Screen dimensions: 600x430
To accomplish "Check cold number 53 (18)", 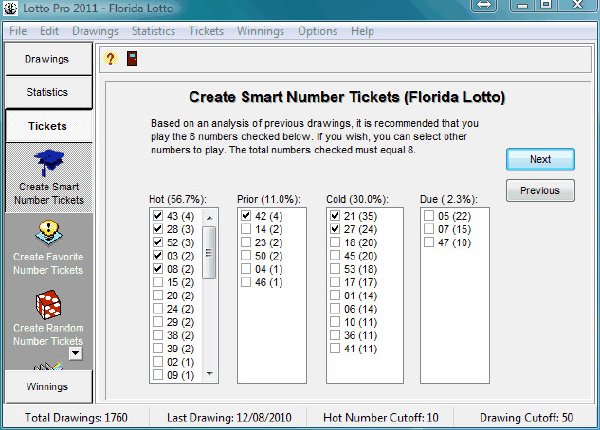I will click(x=335, y=269).
